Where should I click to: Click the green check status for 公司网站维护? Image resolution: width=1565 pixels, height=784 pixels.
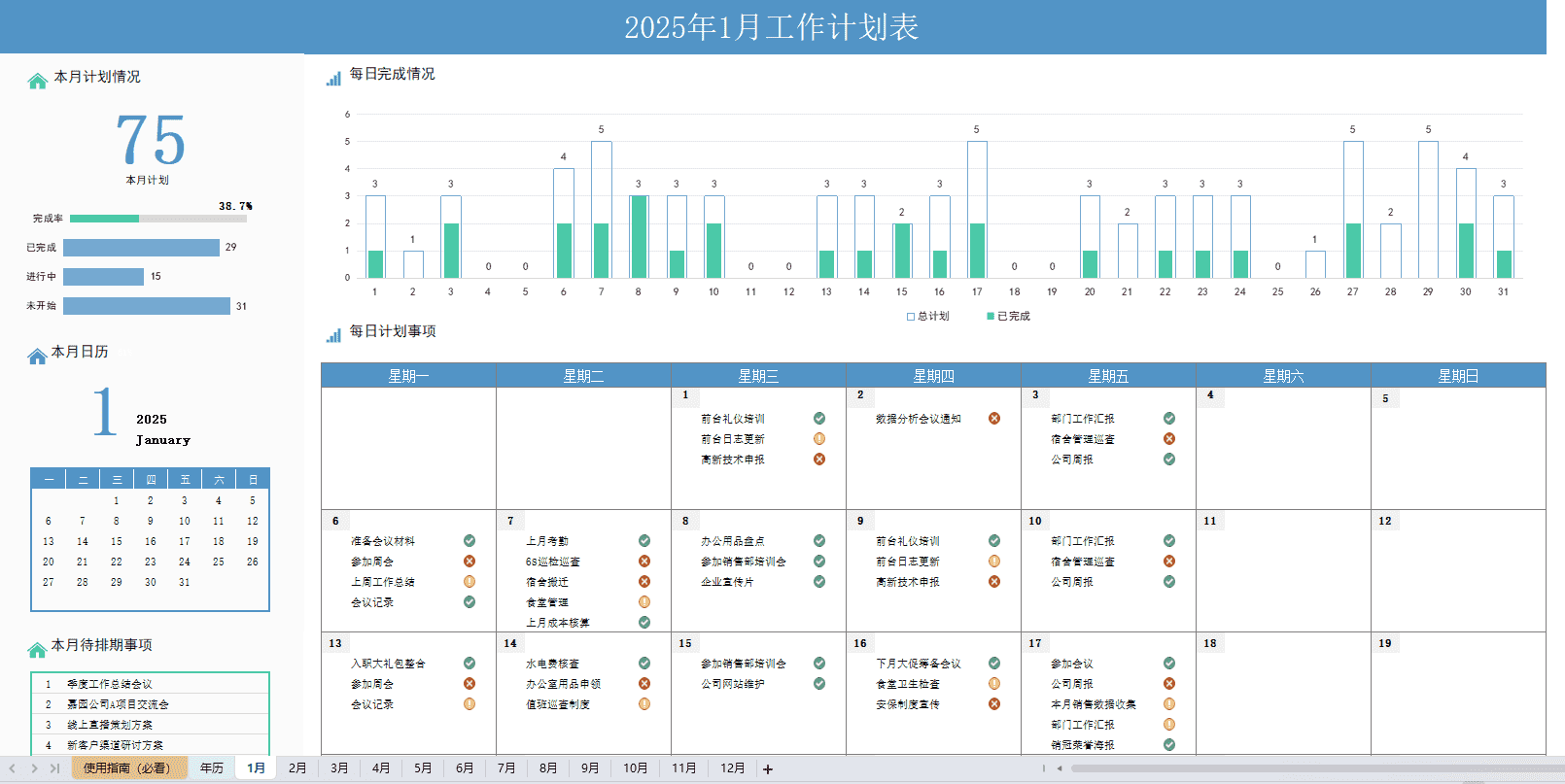(x=819, y=684)
